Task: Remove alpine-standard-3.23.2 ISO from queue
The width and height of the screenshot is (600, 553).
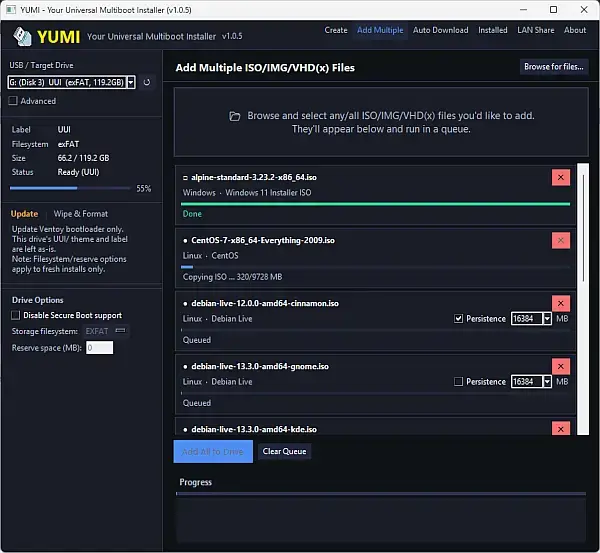Action: (x=561, y=178)
